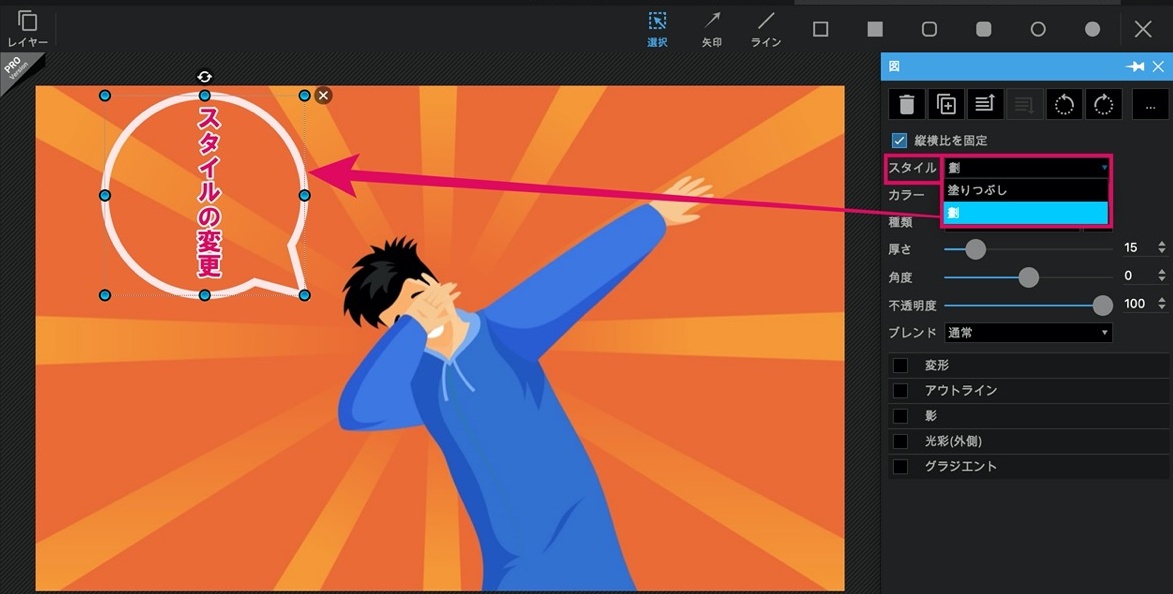
Task: Open the レイヤー layers panel
Action: (28, 29)
